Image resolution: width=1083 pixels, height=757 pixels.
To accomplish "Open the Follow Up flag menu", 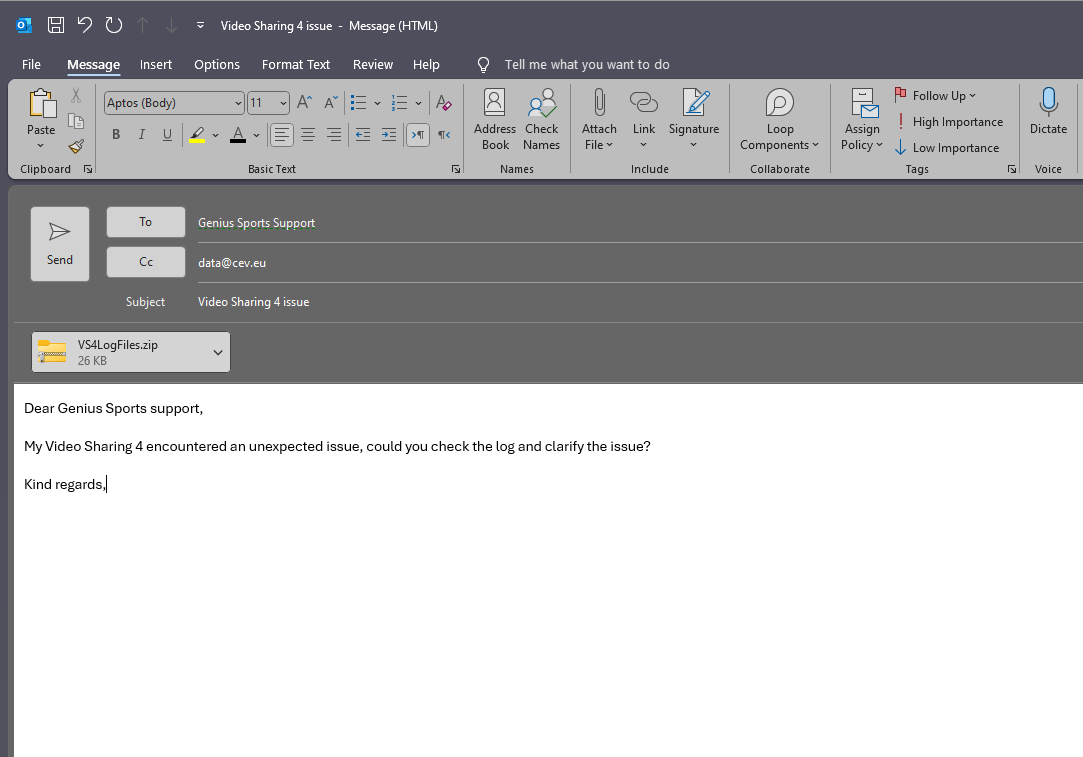I will point(936,95).
